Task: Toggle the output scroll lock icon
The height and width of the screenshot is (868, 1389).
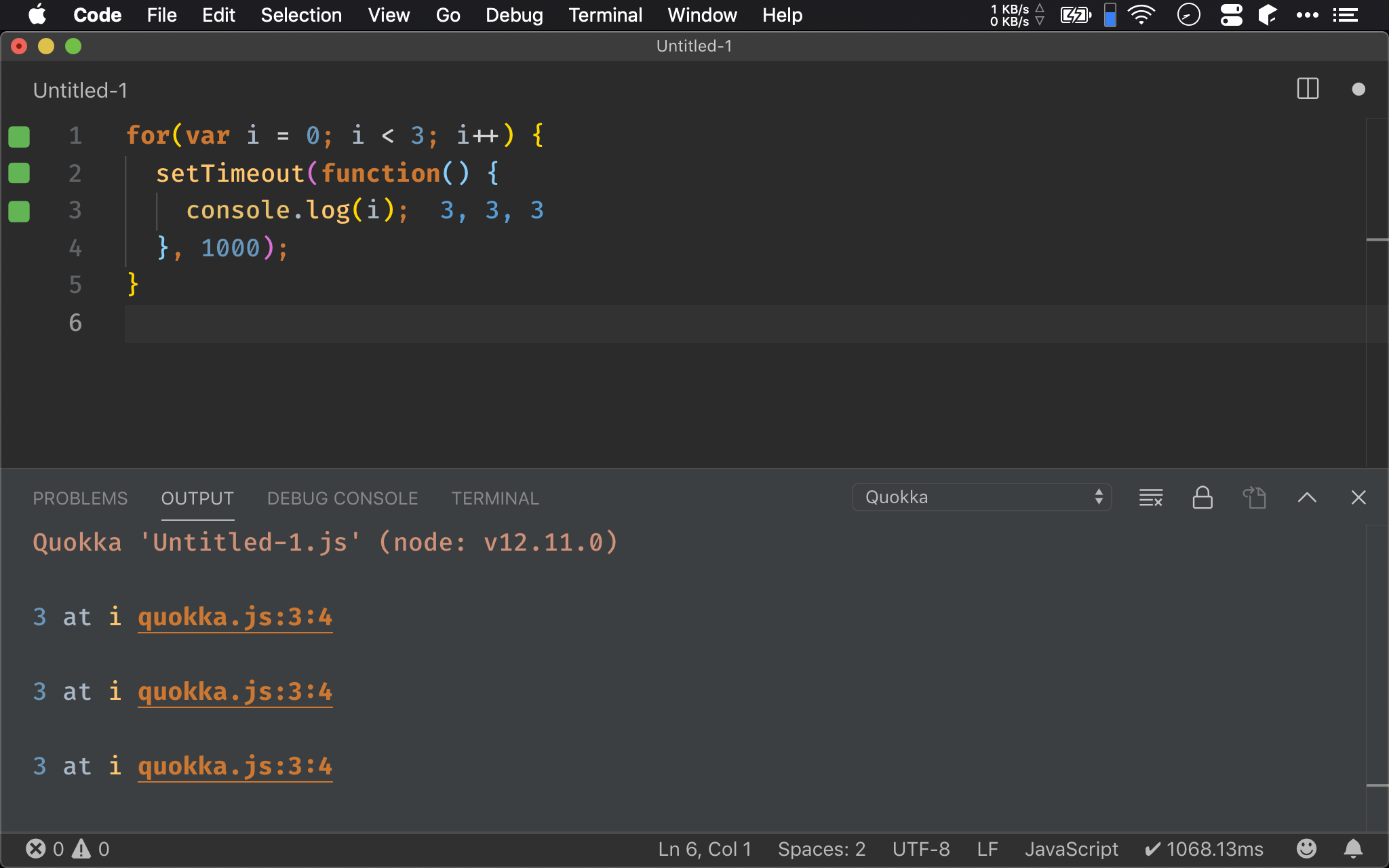Action: pos(1202,498)
